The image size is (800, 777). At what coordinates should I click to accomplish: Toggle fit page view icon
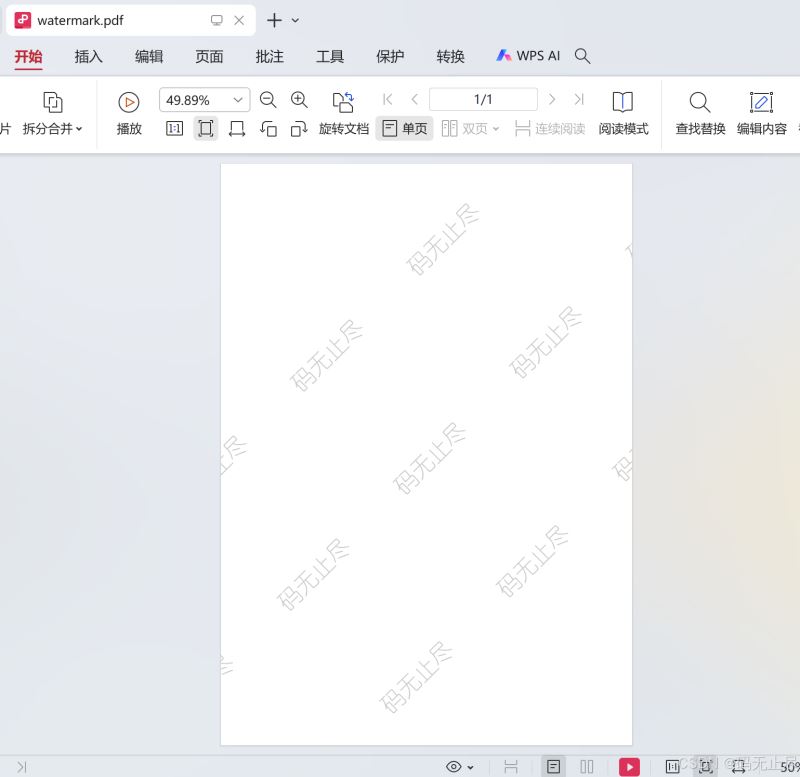coord(206,129)
